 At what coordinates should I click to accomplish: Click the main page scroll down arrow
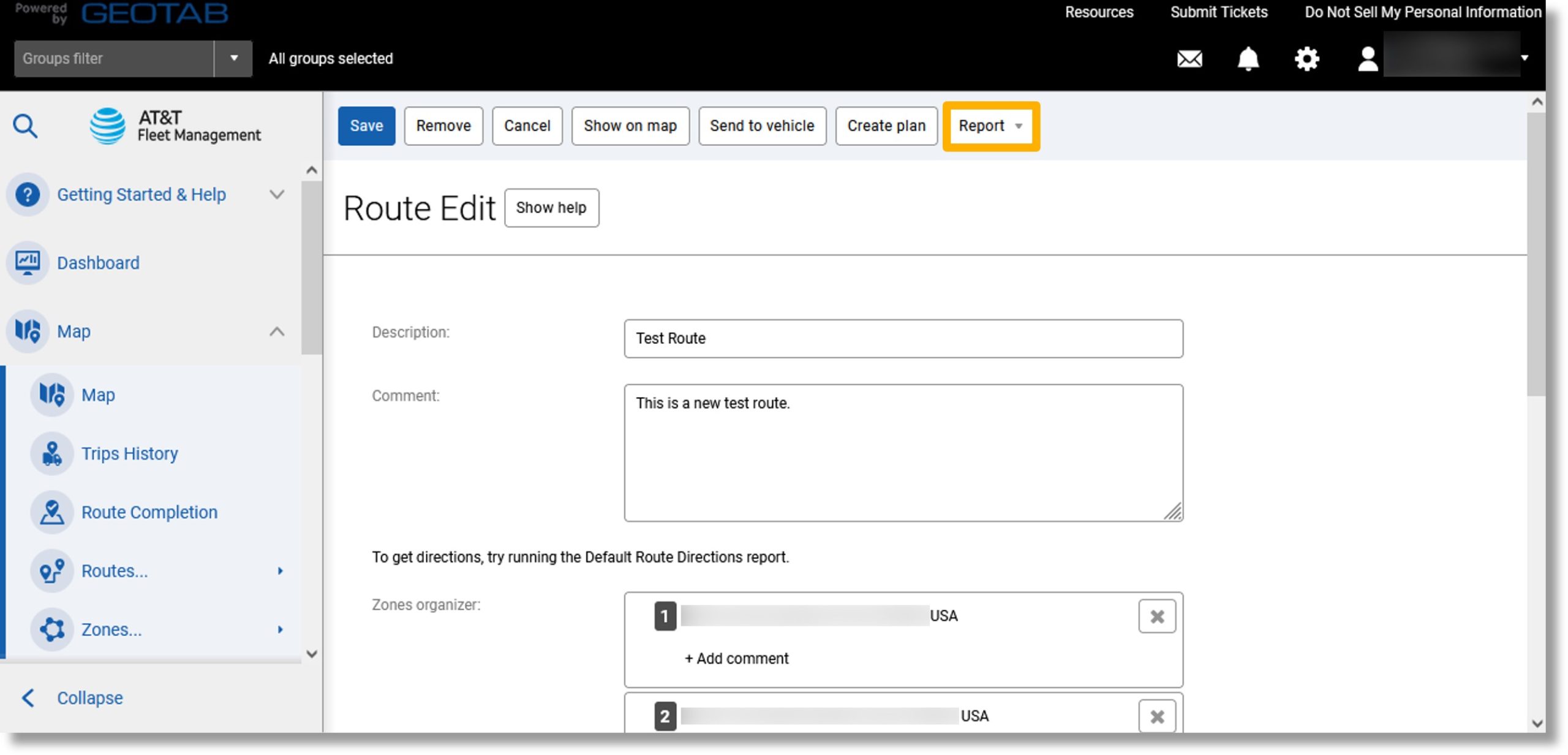(x=1536, y=723)
